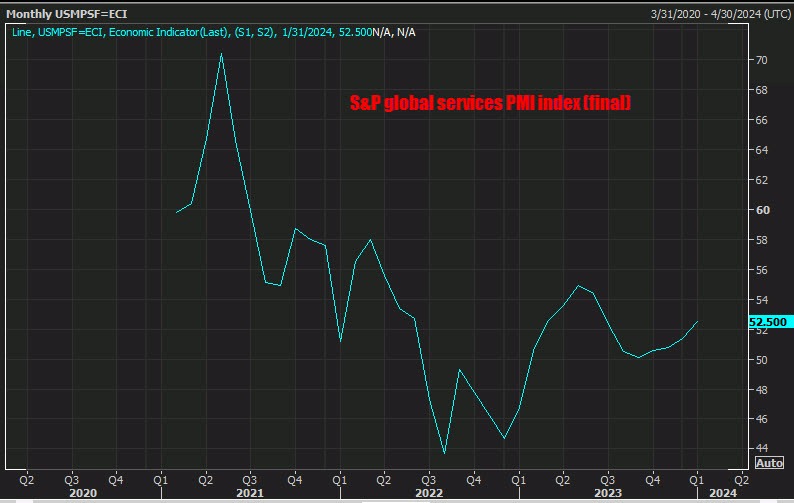The width and height of the screenshot is (794, 503).
Task: Click the date range 3/31/2020 - 4/30/2024 (UTC)
Action: [x=721, y=14]
